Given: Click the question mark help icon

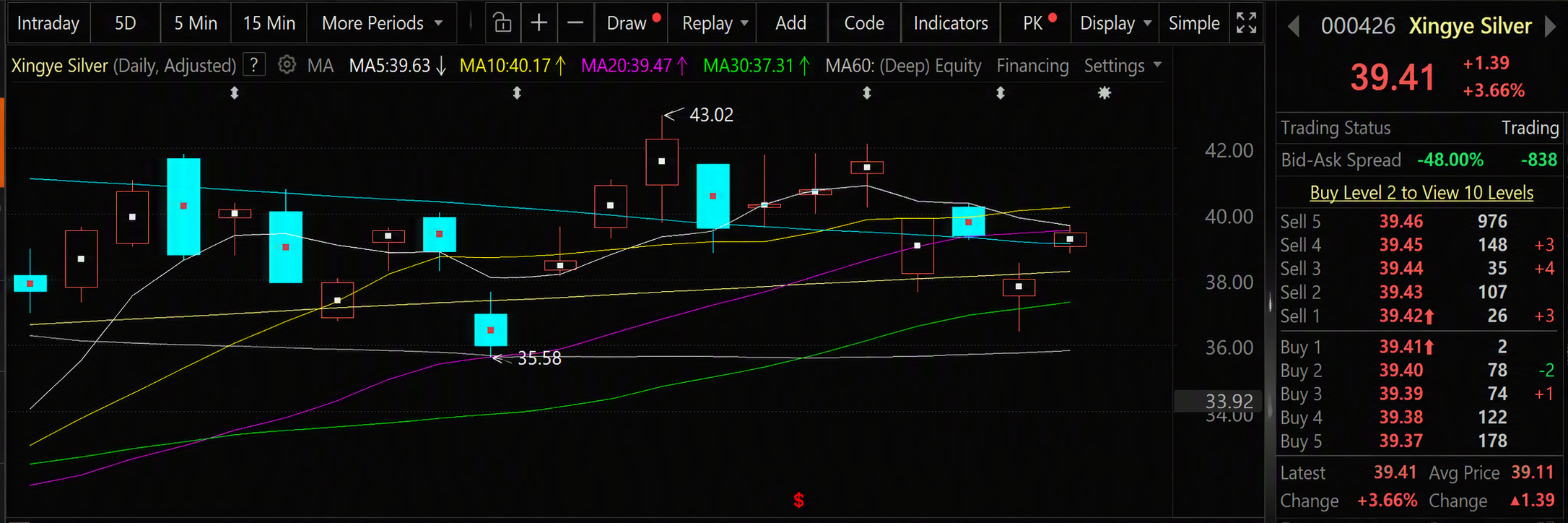Looking at the screenshot, I should click(x=254, y=65).
